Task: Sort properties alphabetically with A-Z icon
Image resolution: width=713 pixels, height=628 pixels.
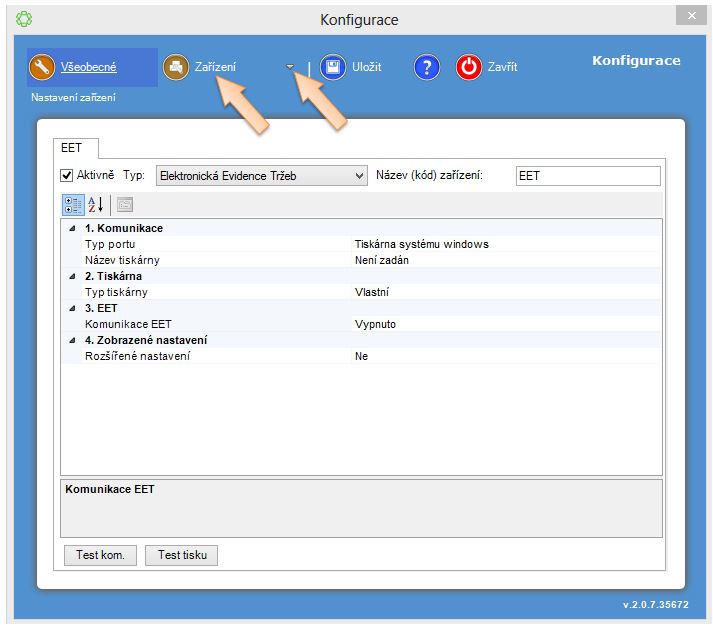Action: [x=96, y=204]
